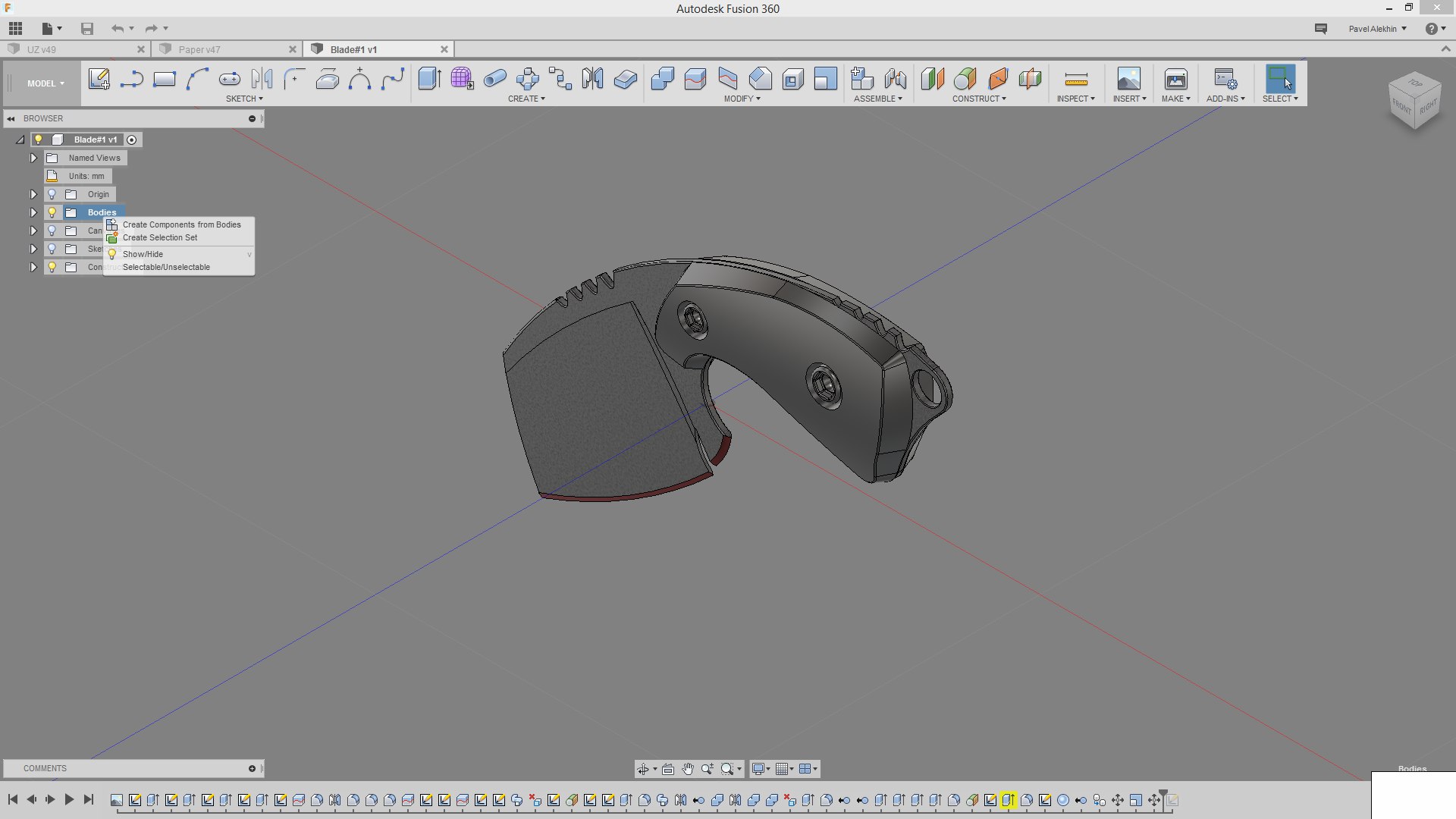Click the Measure inspect tool
Viewport: 1456px width, 819px height.
[1075, 79]
